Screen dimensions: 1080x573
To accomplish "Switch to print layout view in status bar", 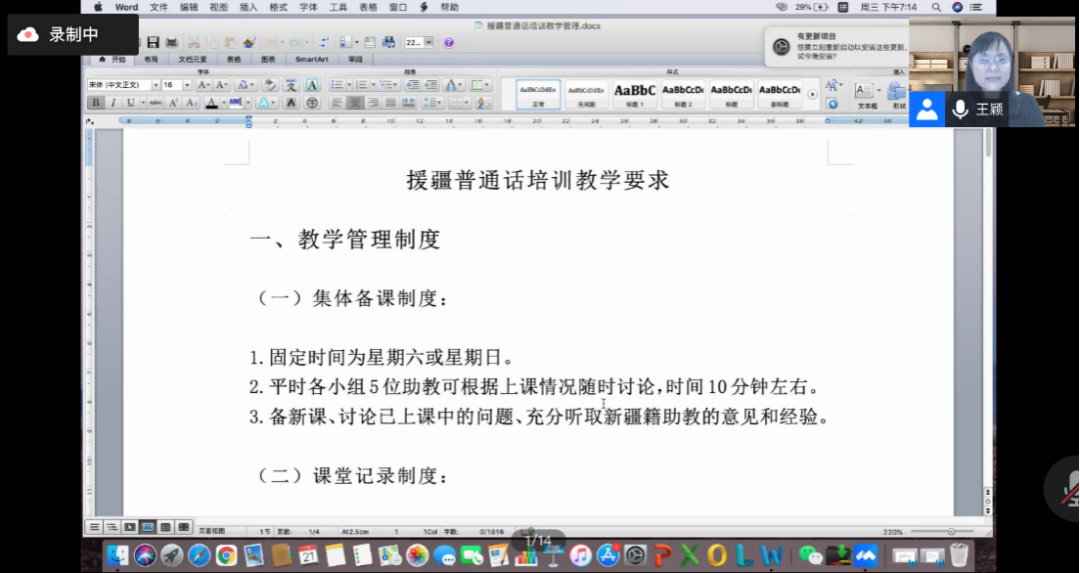I will pyautogui.click(x=147, y=527).
